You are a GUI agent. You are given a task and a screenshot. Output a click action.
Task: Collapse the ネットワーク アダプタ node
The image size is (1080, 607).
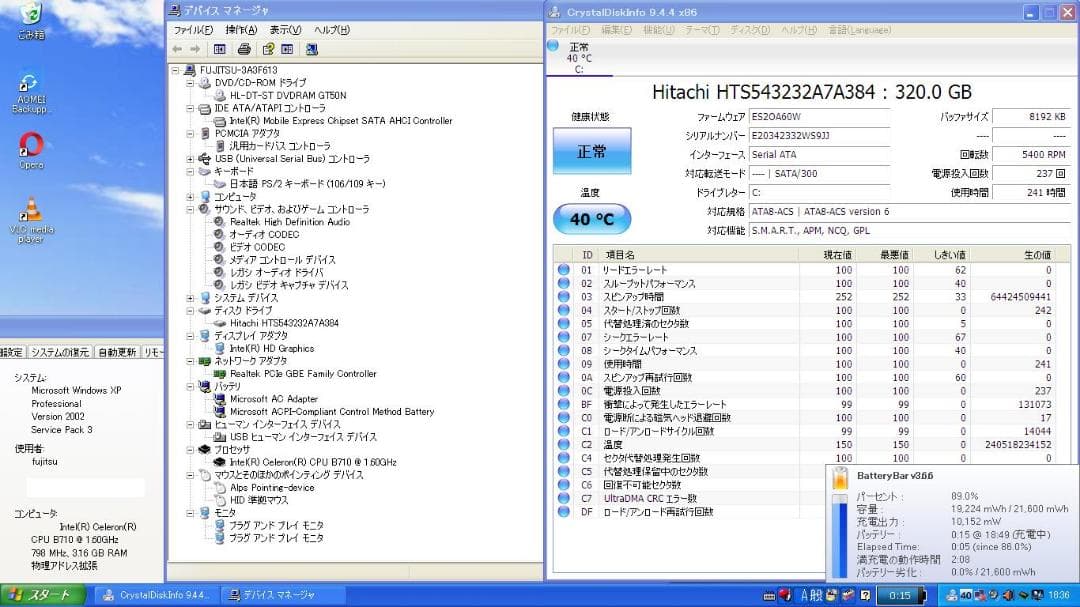(190, 361)
